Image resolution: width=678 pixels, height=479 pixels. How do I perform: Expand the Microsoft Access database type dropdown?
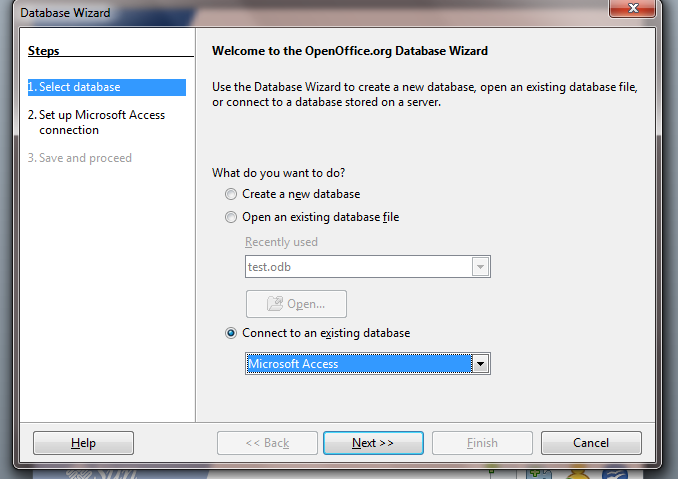(x=481, y=364)
